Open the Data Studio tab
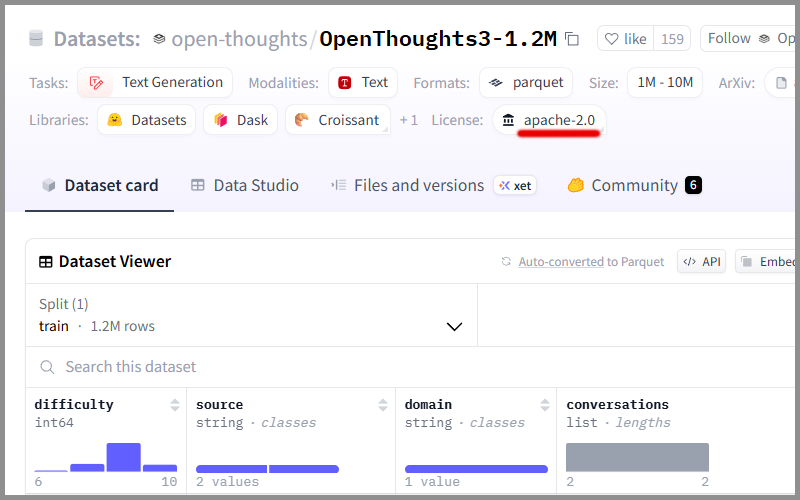 244,186
